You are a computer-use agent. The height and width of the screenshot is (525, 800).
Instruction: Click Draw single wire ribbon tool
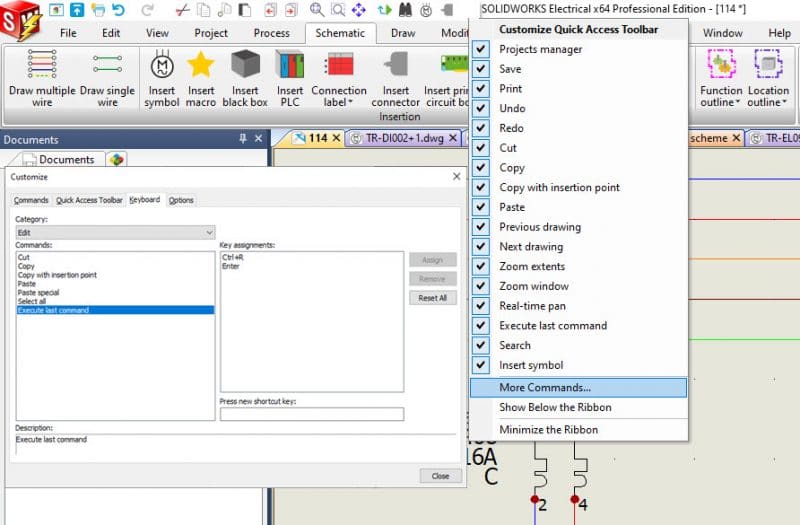(107, 78)
